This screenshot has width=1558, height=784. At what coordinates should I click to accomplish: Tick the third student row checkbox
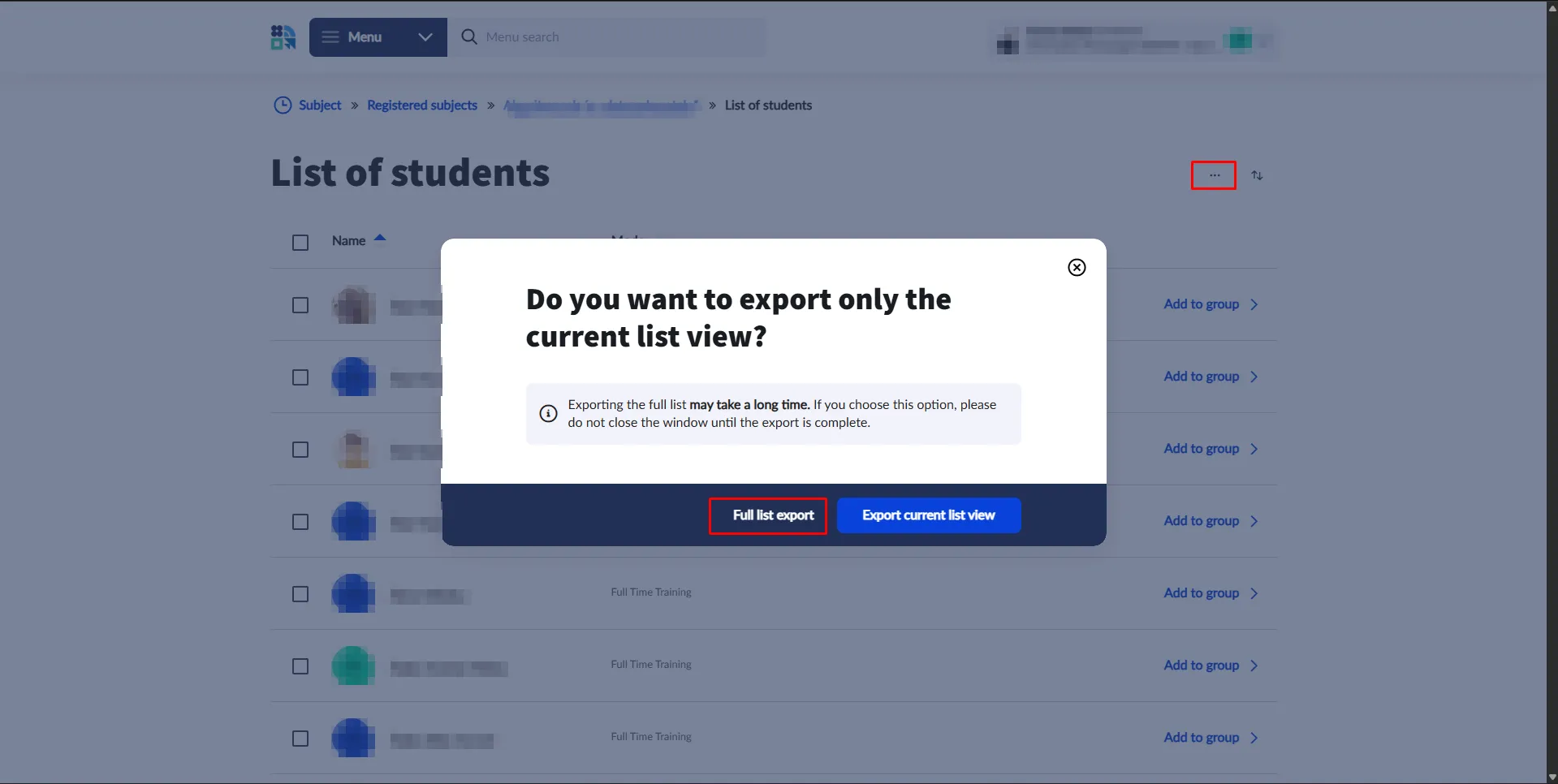(300, 450)
